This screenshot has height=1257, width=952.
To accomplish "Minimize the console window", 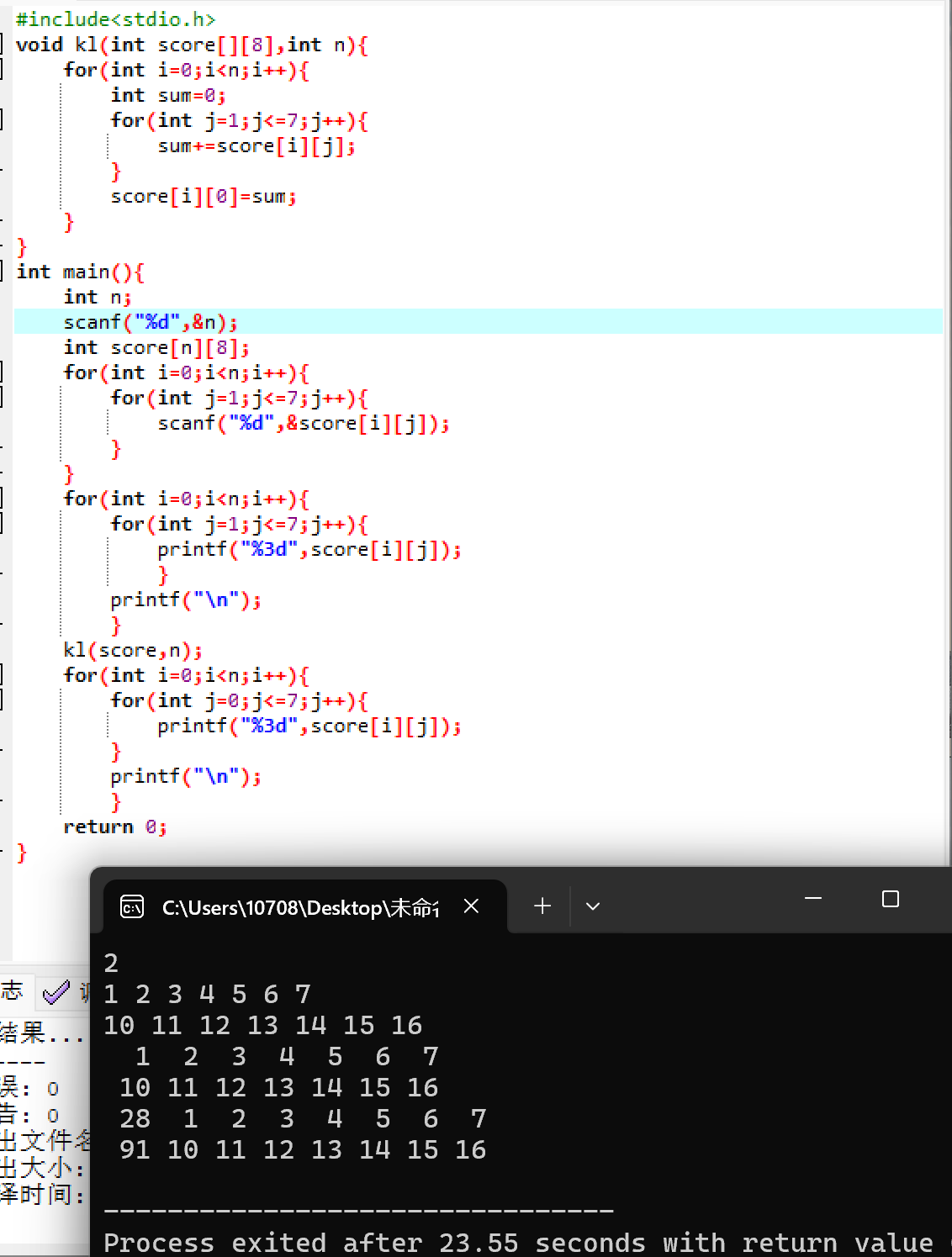I will (813, 899).
